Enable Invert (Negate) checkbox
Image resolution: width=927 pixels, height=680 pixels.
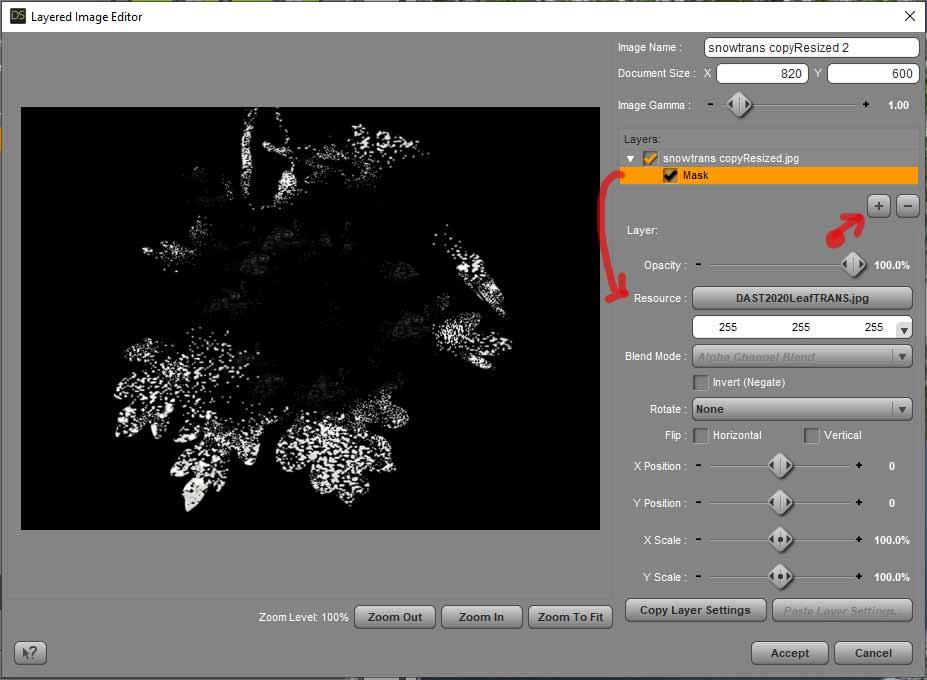(701, 383)
